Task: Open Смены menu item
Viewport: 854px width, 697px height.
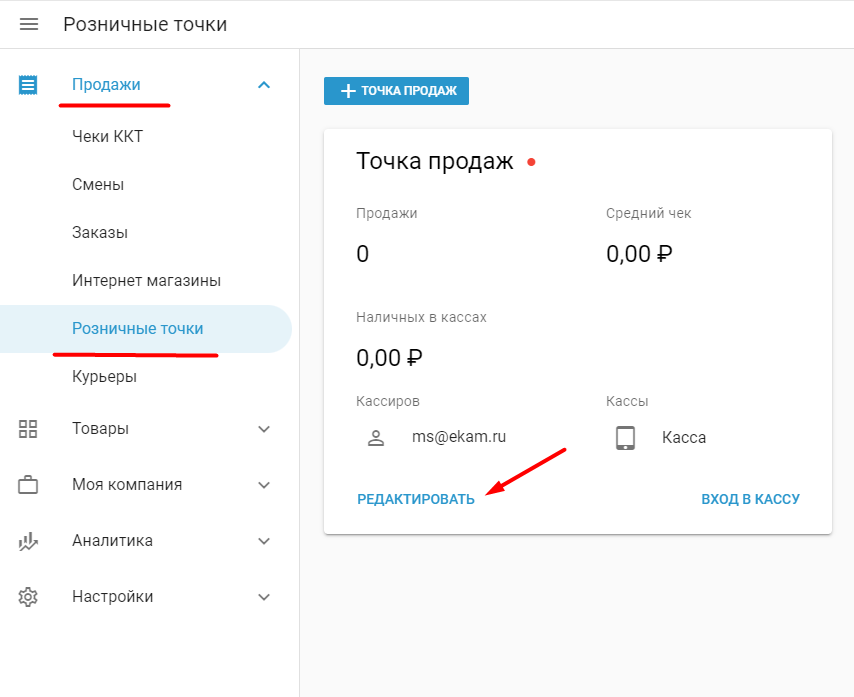Action: (98, 185)
